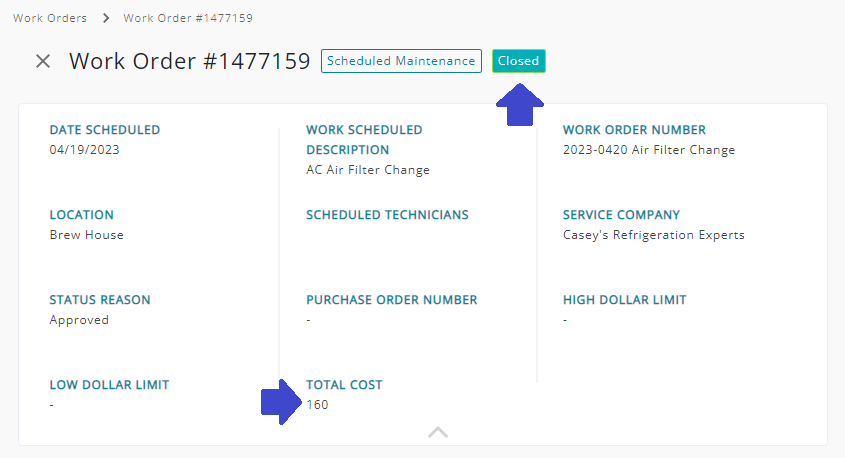Click the Total Cost value 160
Image resolution: width=845 pixels, height=458 pixels.
click(x=317, y=405)
